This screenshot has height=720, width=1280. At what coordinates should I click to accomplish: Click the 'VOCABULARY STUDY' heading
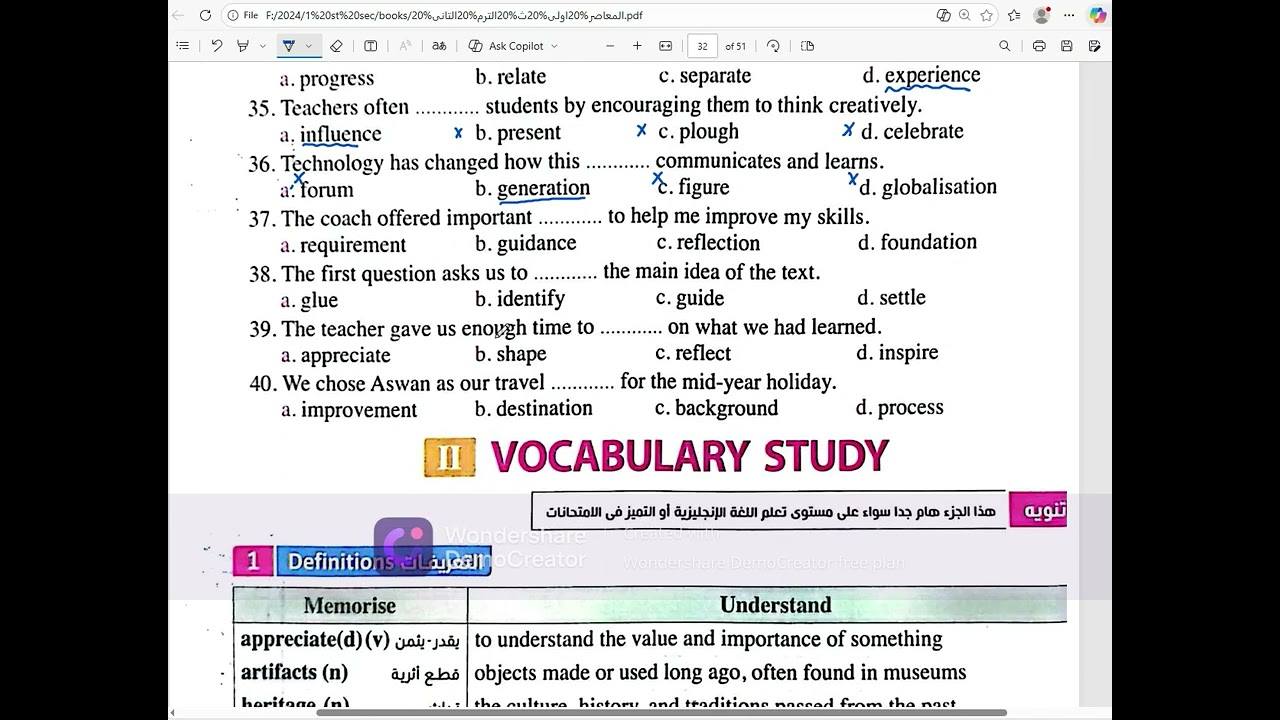click(689, 456)
